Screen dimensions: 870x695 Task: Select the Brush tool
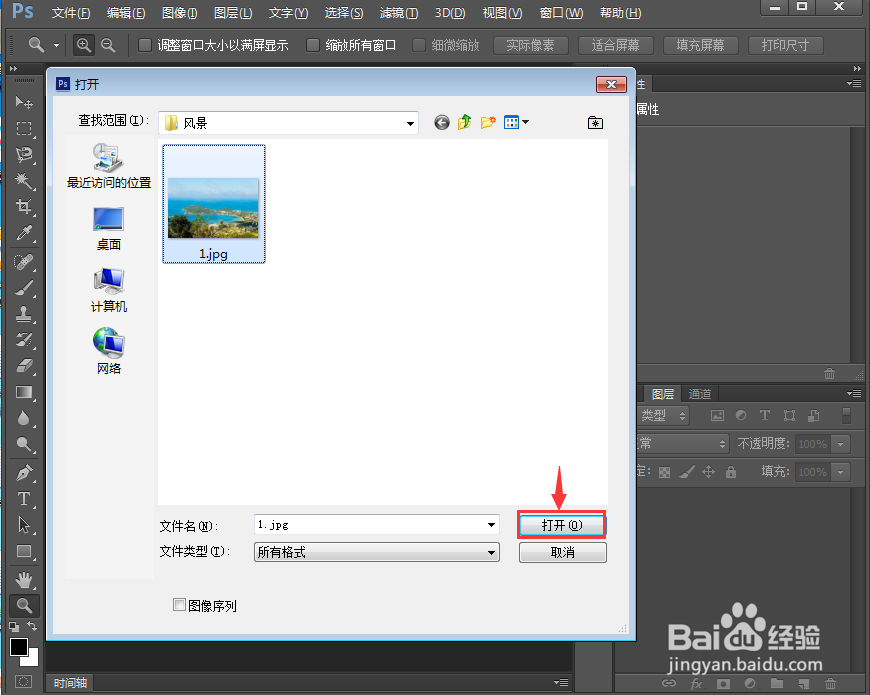[x=25, y=290]
